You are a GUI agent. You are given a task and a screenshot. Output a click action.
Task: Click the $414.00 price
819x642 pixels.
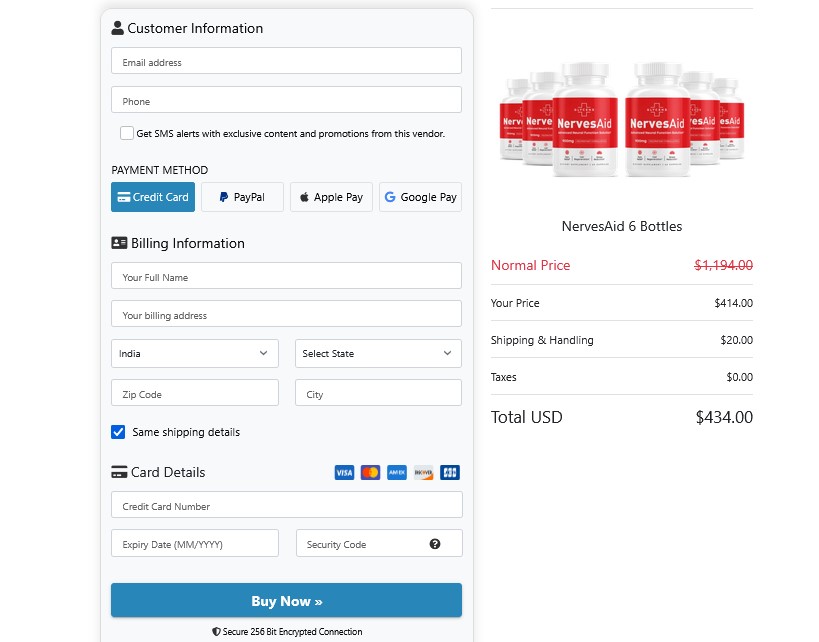coord(733,303)
